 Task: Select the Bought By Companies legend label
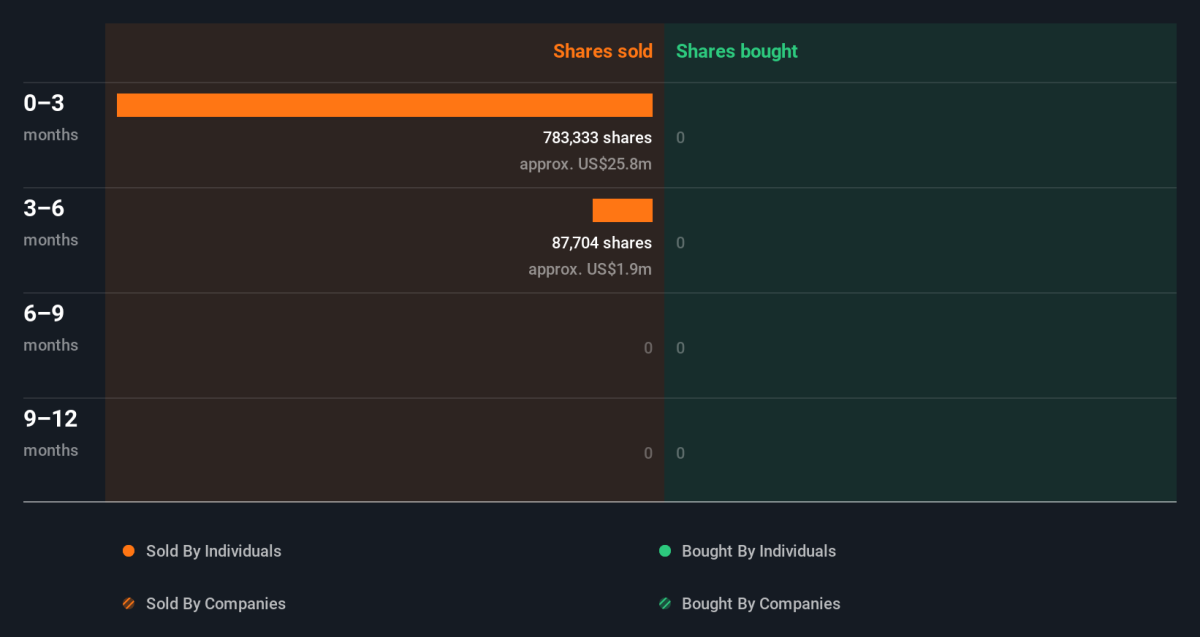click(761, 604)
